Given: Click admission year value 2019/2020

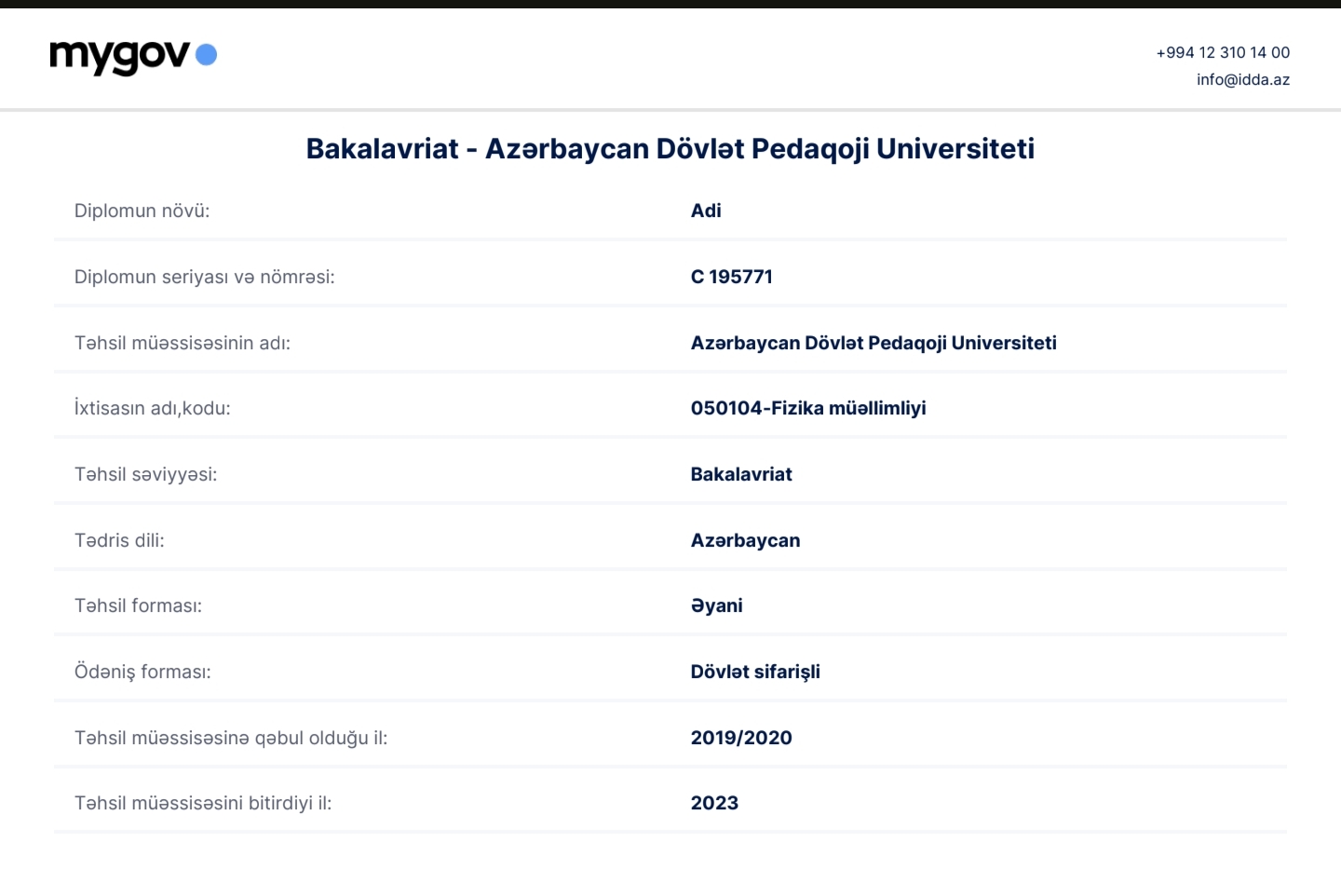Looking at the screenshot, I should pos(740,738).
